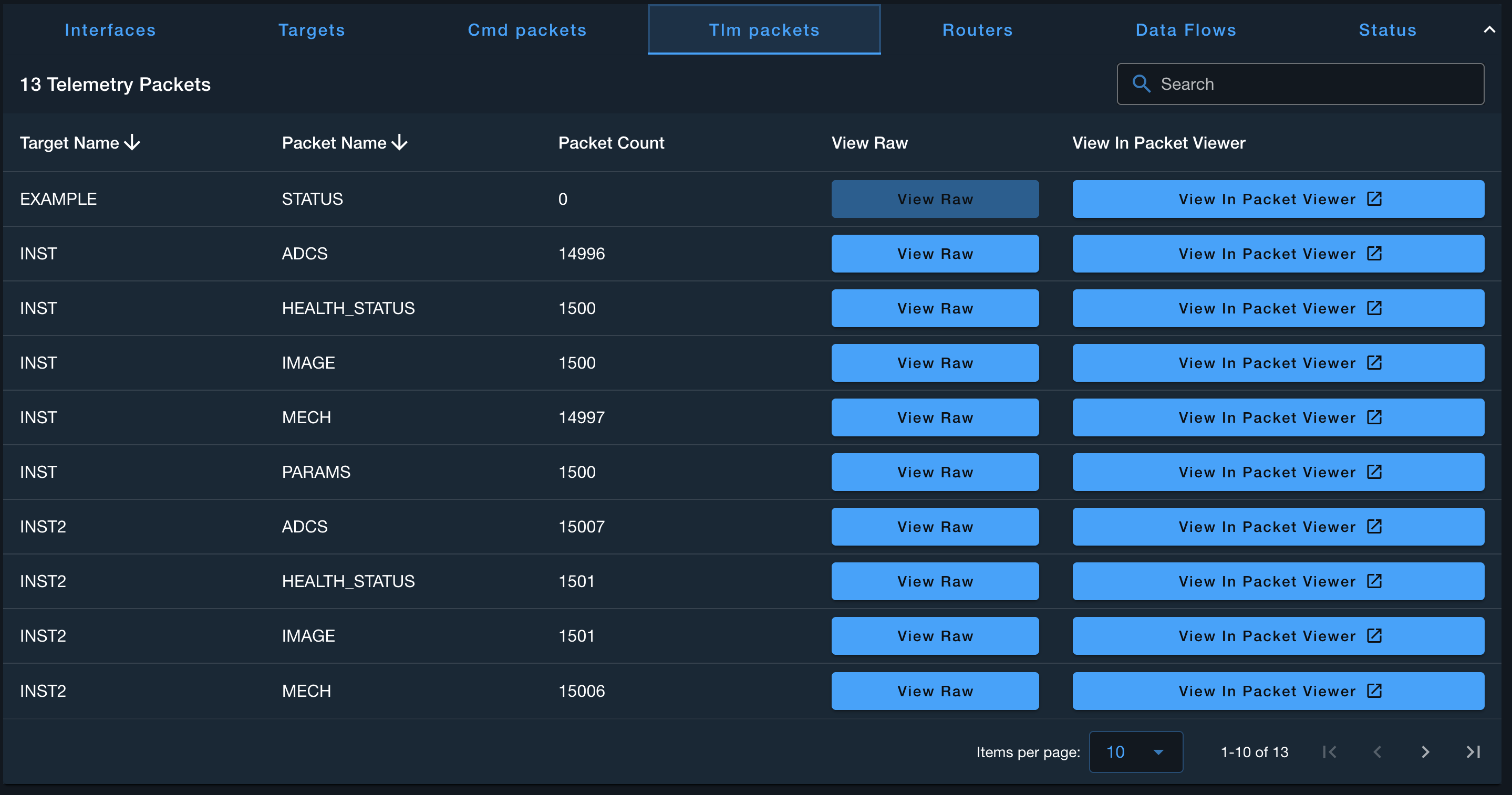Open Items per page dropdown
Screen dimensions: 1512x795
1135,751
